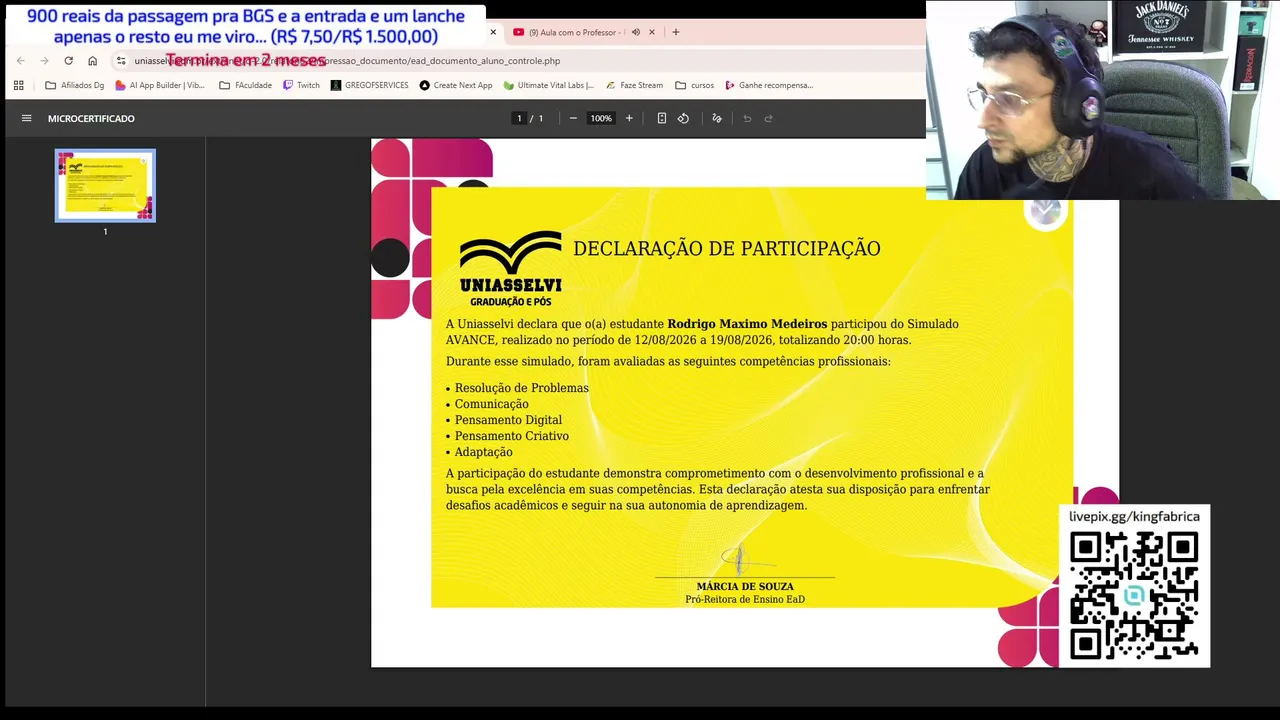Click the current page number field
1280x720 pixels.
(519, 118)
